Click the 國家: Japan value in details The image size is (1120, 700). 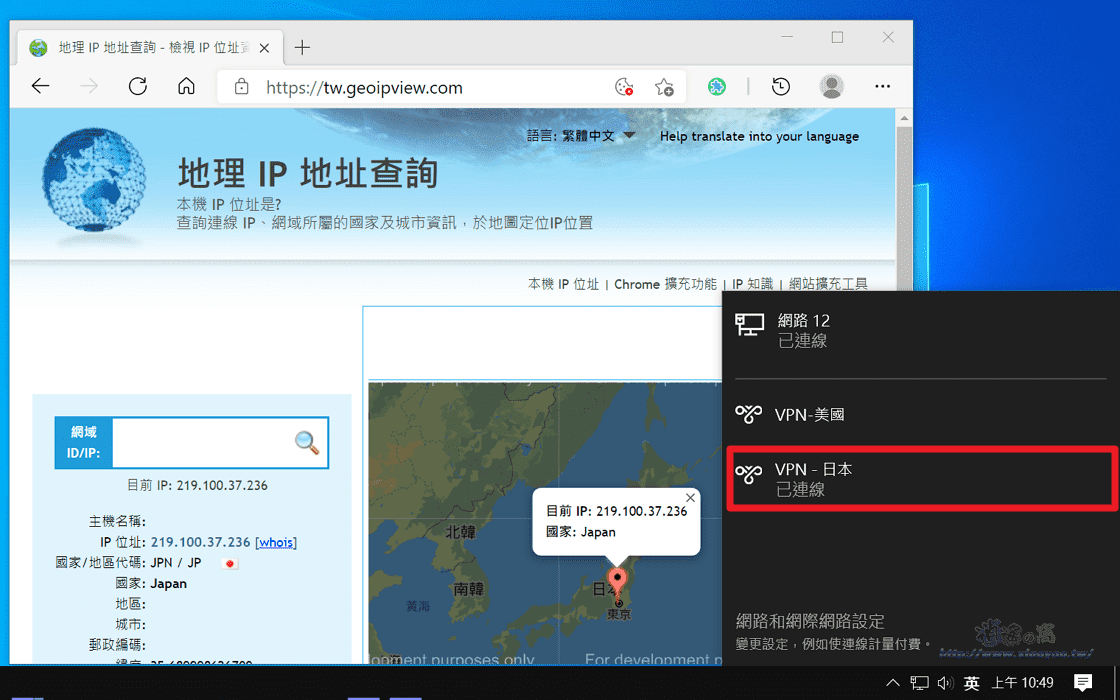point(169,584)
